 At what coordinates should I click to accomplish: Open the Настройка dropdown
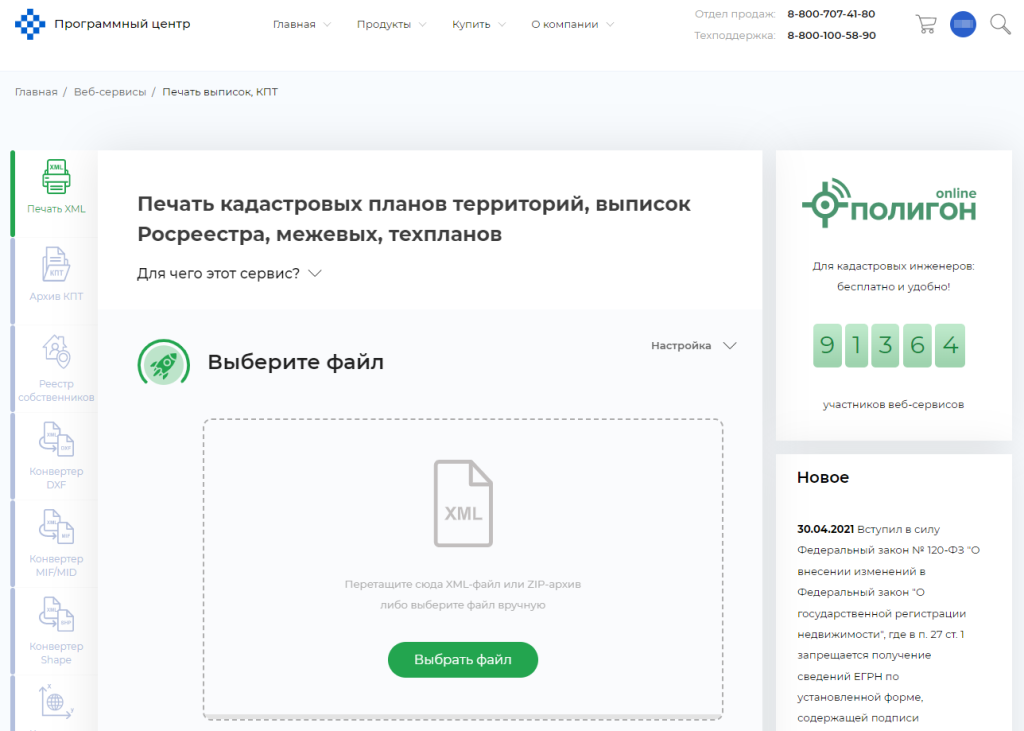click(x=690, y=345)
